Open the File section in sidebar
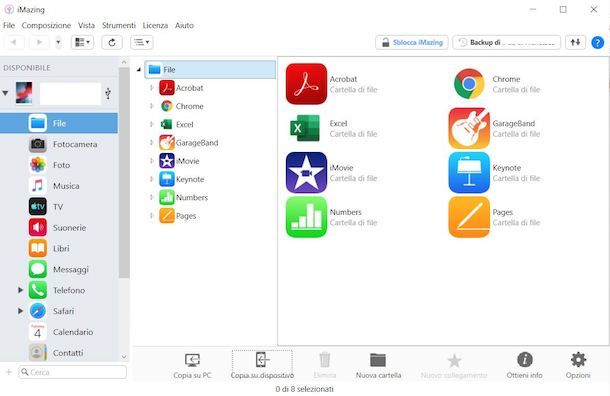The height and width of the screenshot is (396, 610). pyautogui.click(x=59, y=123)
